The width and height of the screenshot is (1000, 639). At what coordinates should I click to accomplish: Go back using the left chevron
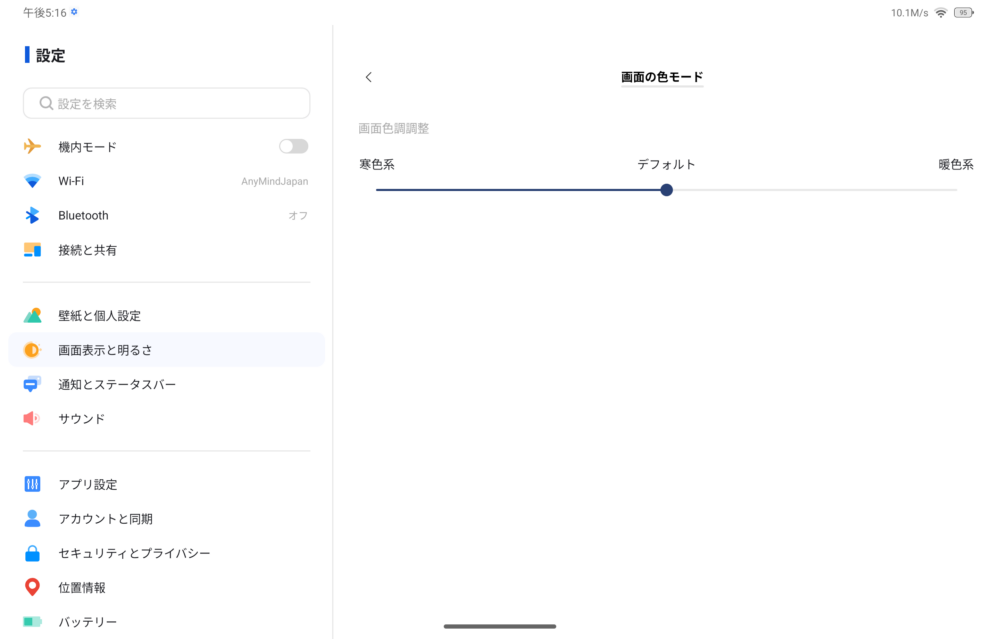[368, 77]
